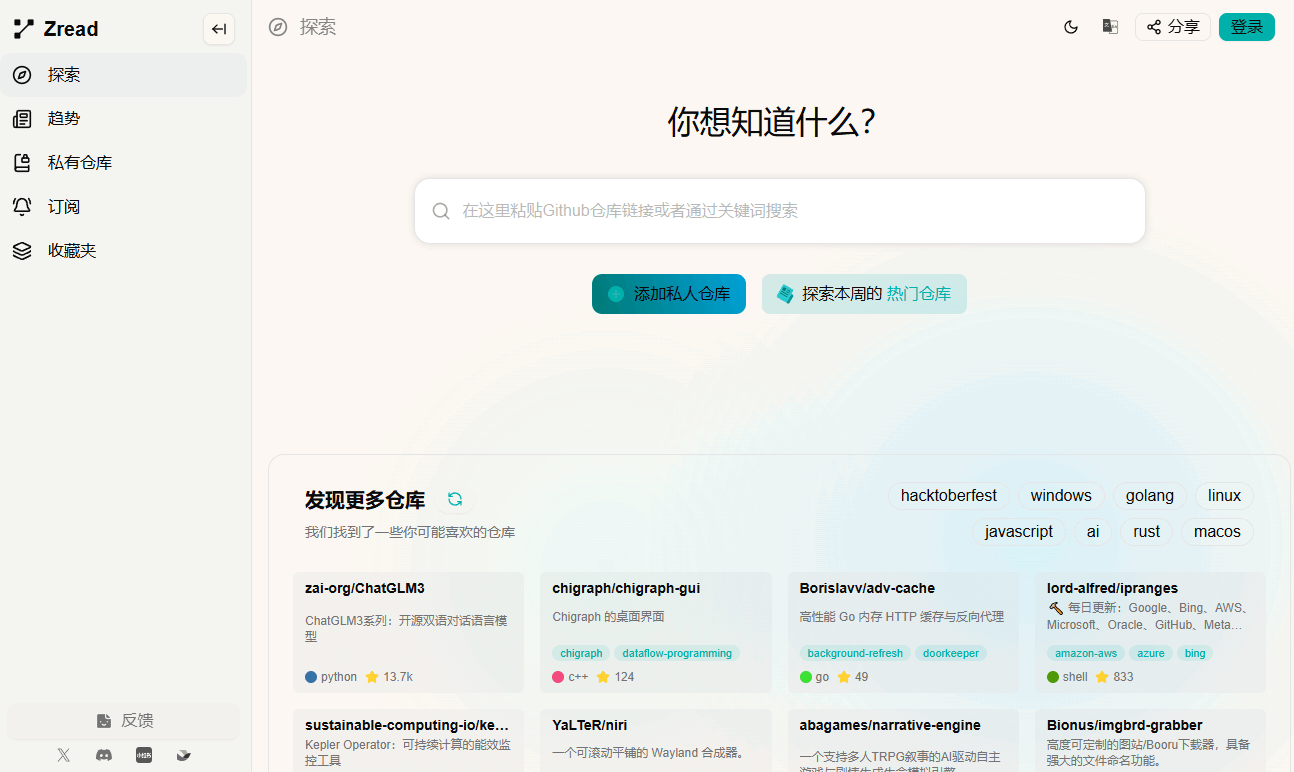Send feedback via the 反馈 button
This screenshot has height=772, width=1294.
click(x=124, y=721)
